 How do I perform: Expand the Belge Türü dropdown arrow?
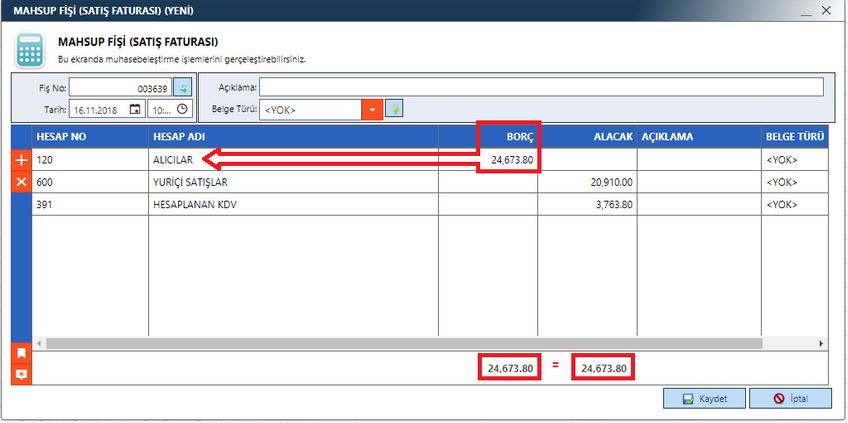372,109
